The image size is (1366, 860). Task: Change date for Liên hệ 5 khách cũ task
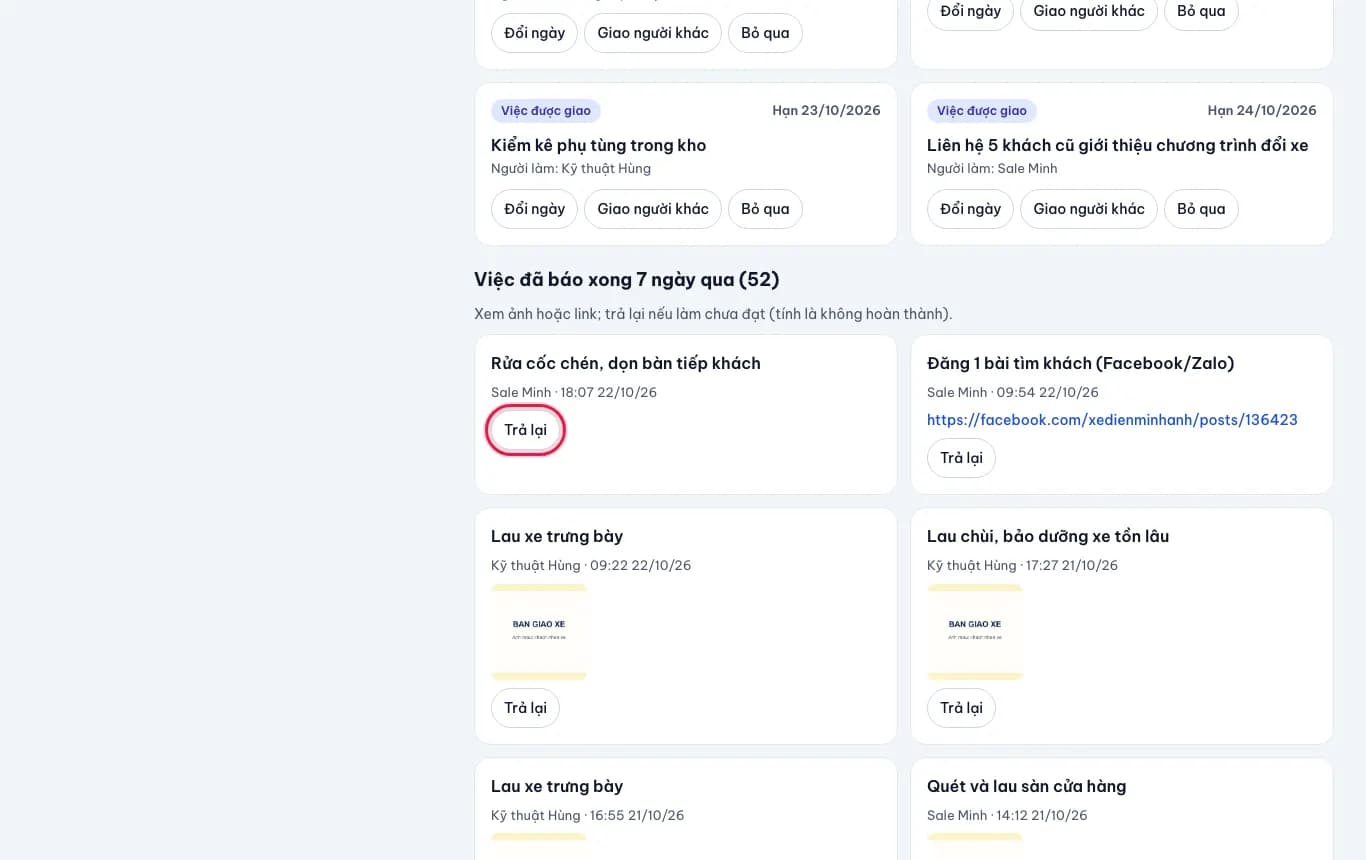click(x=970, y=209)
